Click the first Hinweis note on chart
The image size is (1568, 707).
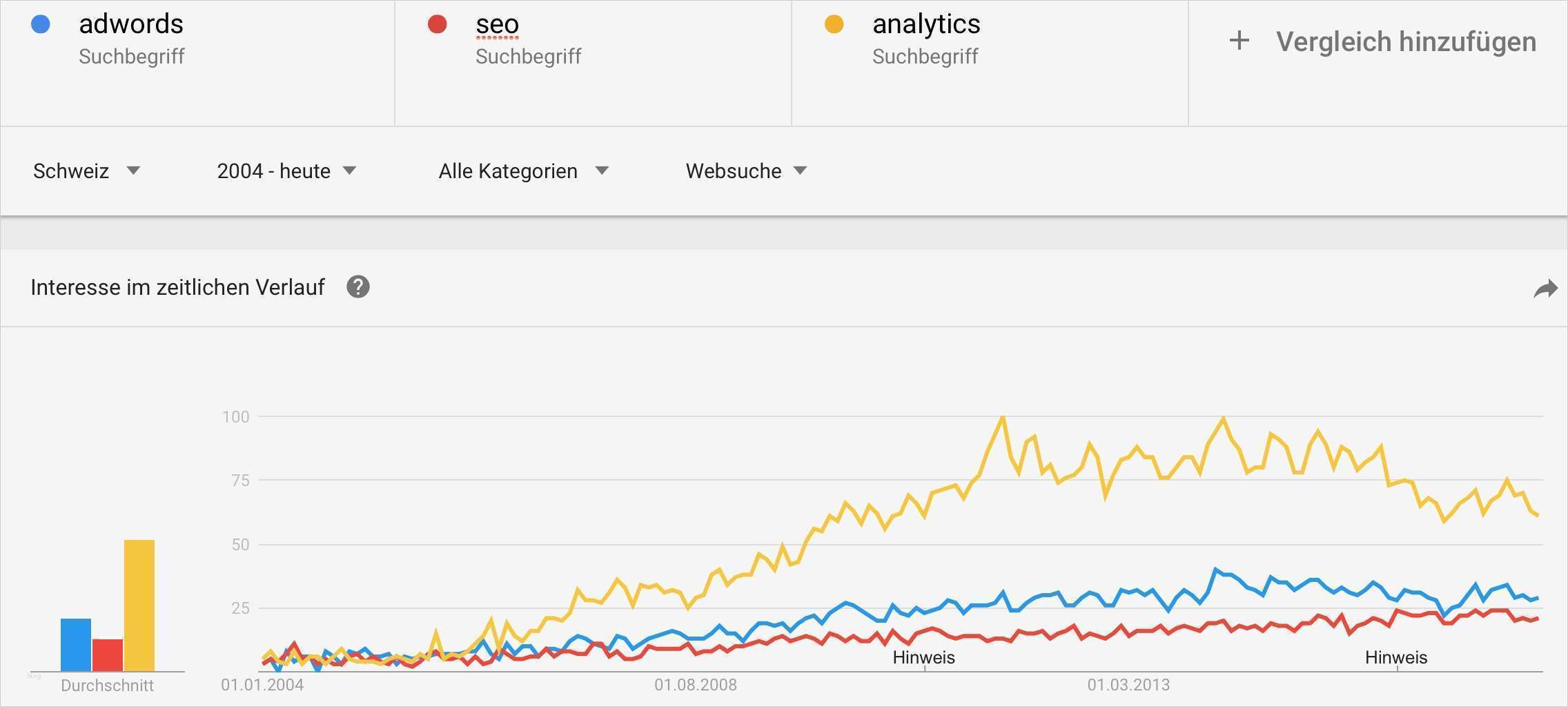tap(923, 657)
